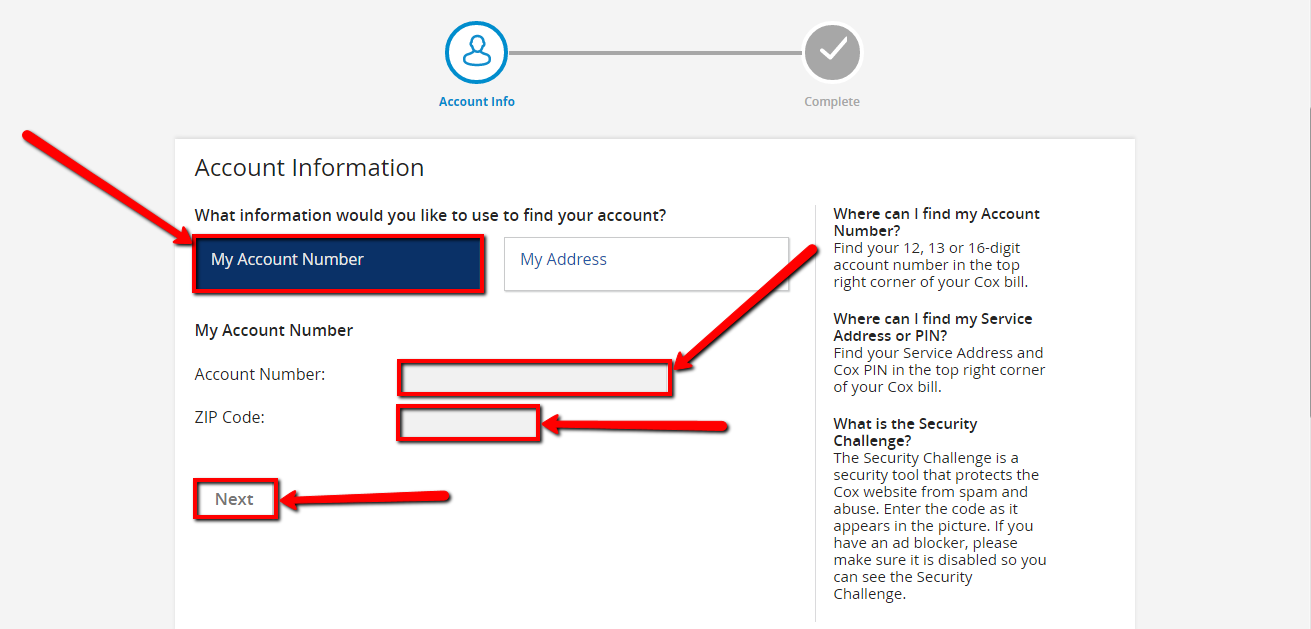Image resolution: width=1311 pixels, height=629 pixels.
Task: Click the progress line between steps
Action: [655, 52]
